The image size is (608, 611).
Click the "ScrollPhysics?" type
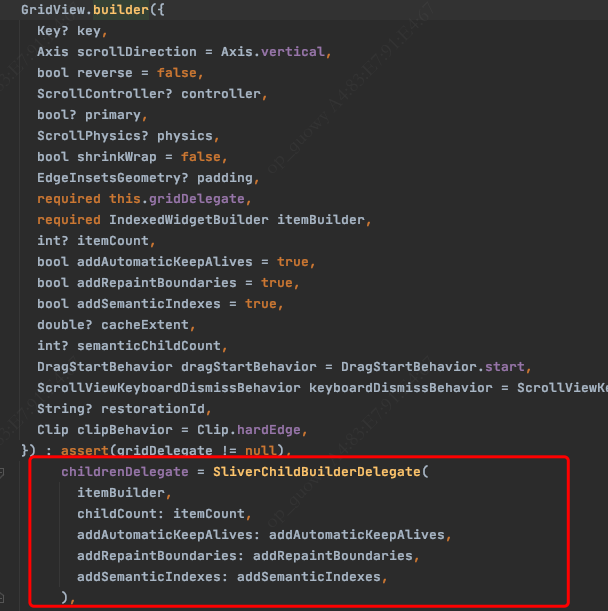(93, 136)
